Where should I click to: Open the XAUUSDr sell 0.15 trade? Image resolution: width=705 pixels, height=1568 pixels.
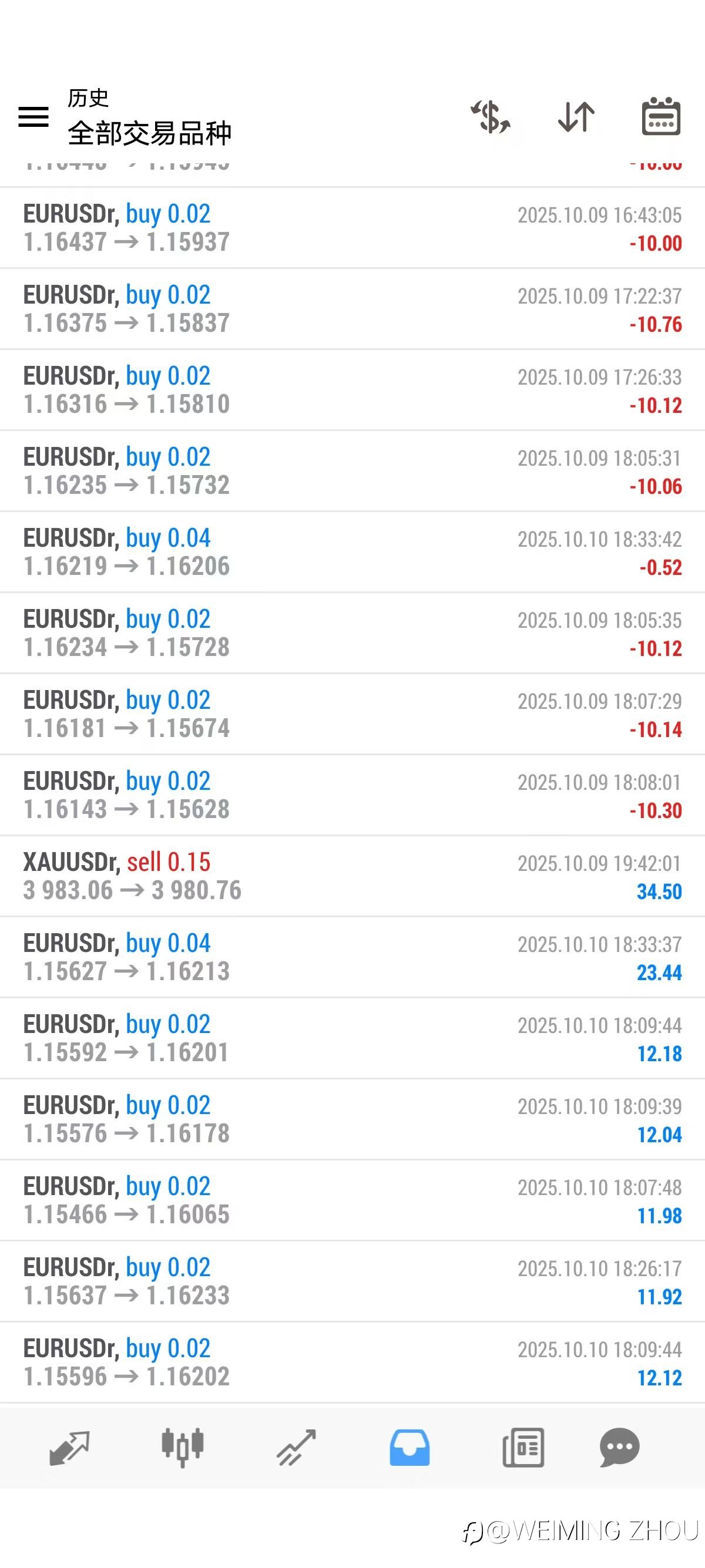click(x=352, y=876)
